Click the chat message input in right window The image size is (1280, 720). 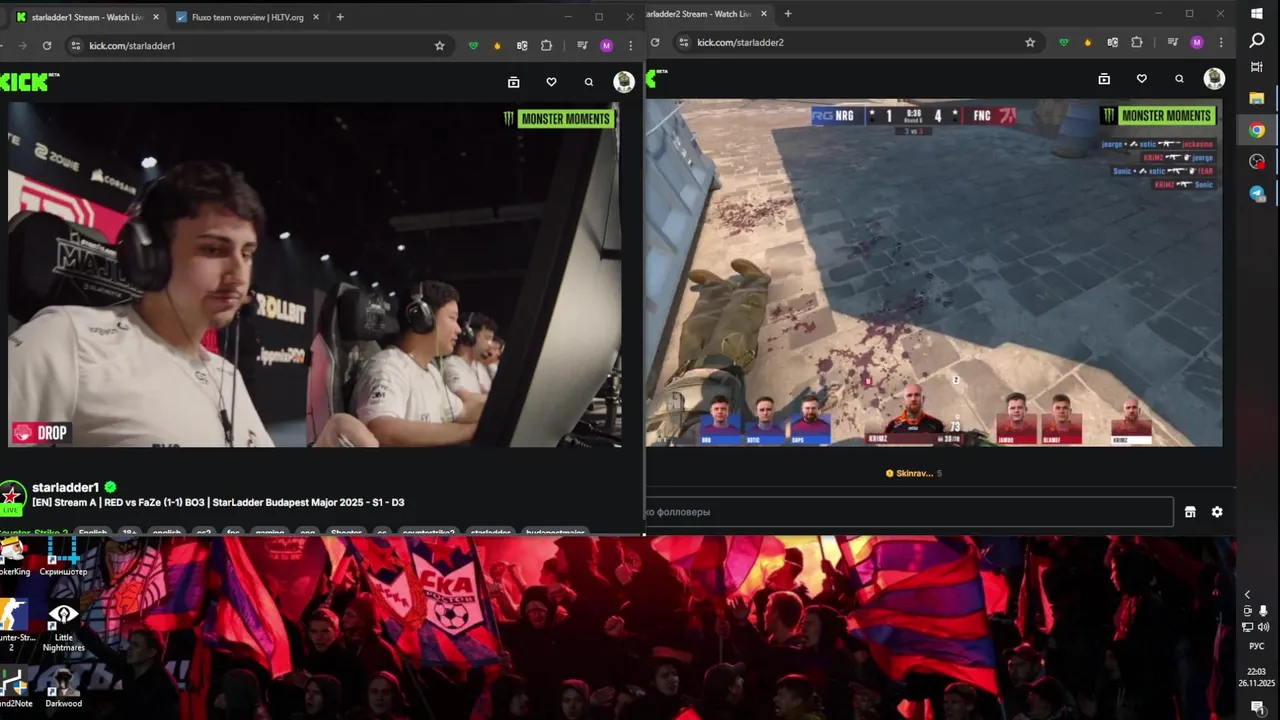(x=909, y=512)
